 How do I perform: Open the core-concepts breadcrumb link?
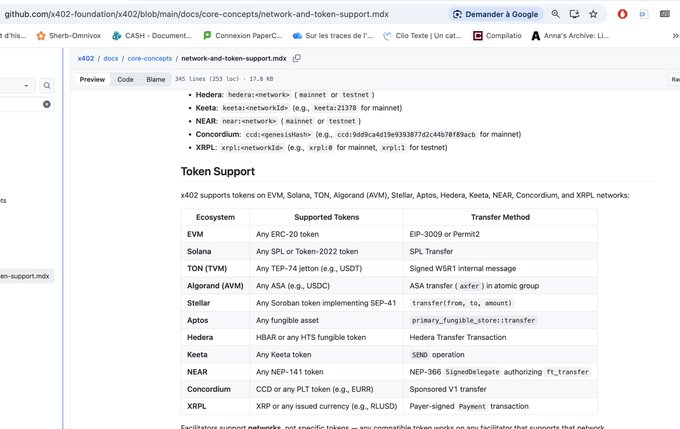pyautogui.click(x=150, y=58)
